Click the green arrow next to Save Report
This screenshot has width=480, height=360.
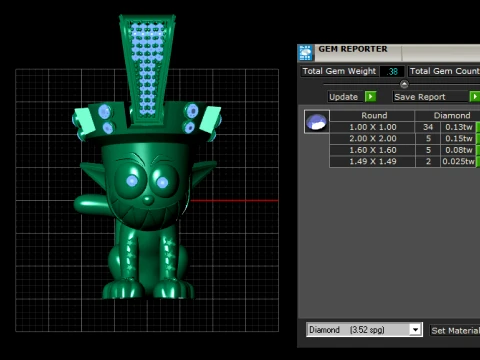tap(475, 97)
